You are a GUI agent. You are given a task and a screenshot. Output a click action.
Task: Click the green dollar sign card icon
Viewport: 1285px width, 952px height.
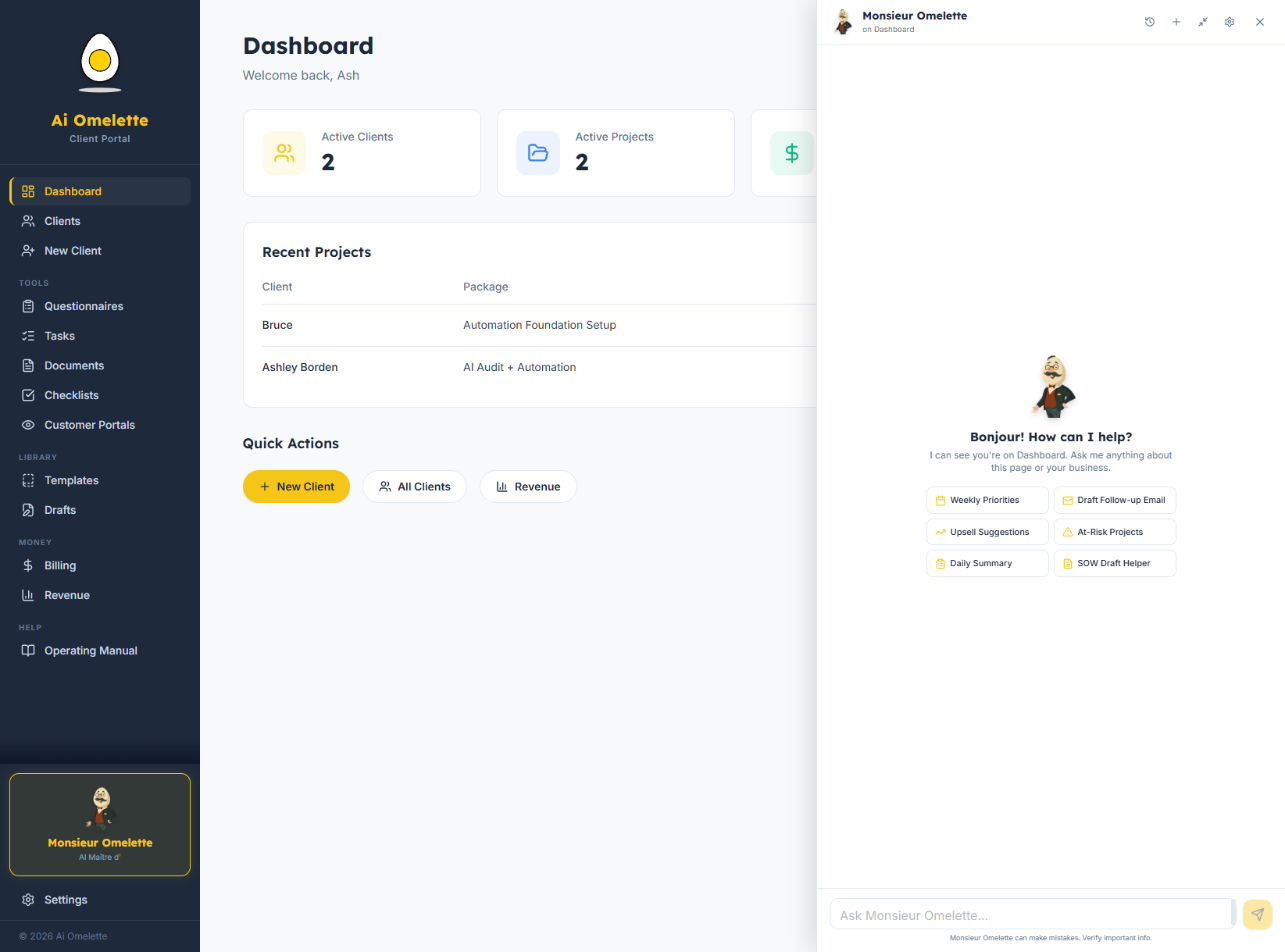(x=792, y=153)
